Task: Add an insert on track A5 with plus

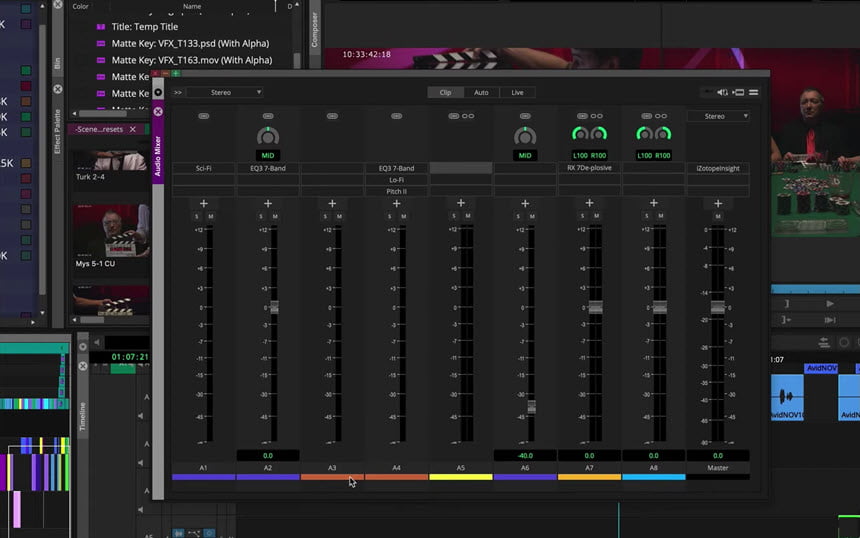Action: (461, 203)
